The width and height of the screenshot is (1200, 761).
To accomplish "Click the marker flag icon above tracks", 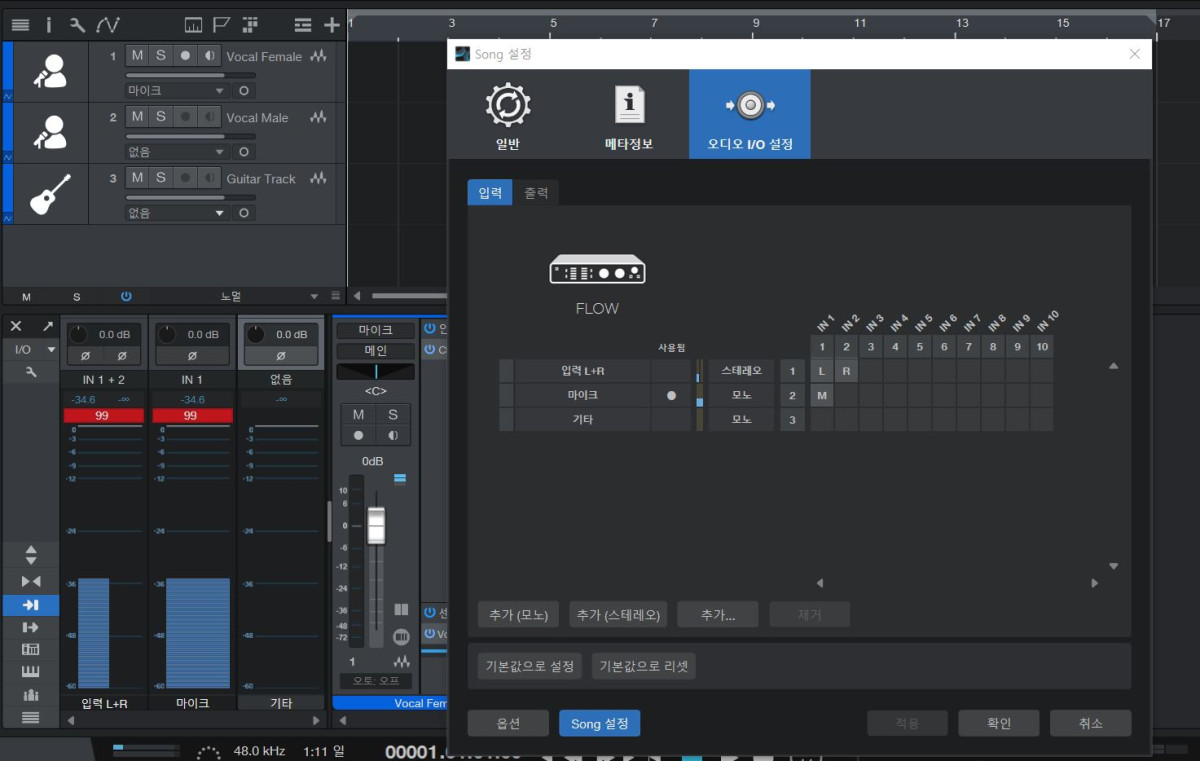I will 222,25.
